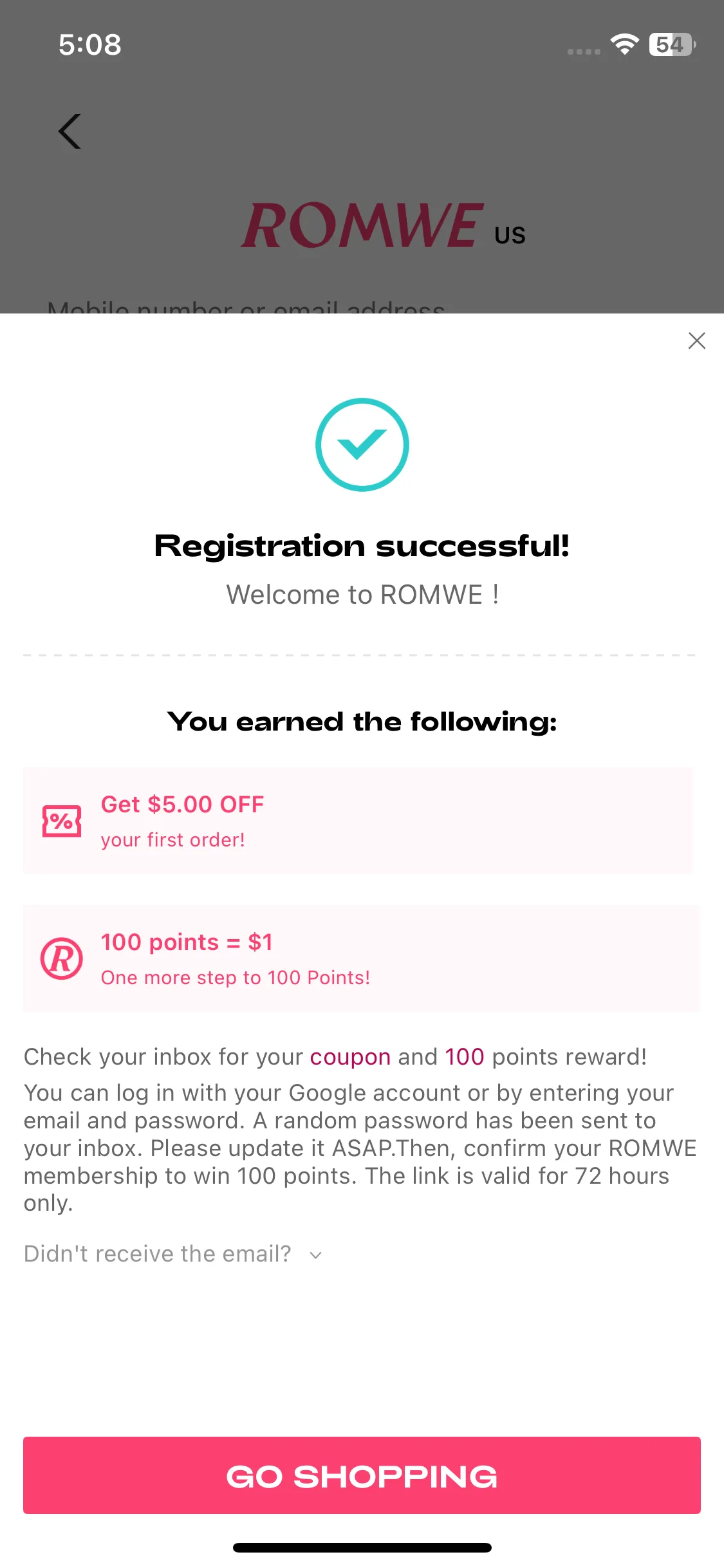
Task: Open Didn't receive the email help text
Action: (158, 1254)
